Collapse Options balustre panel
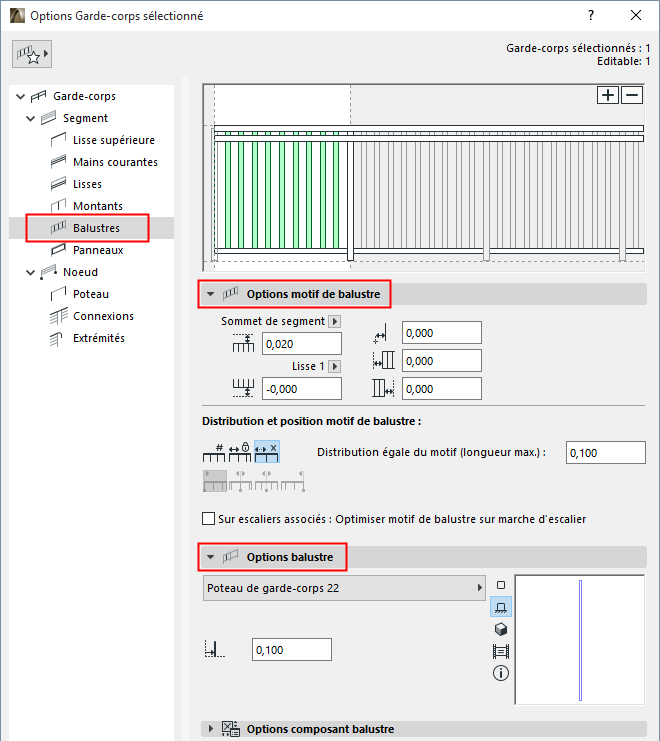The width and height of the screenshot is (660, 741). click(211, 557)
